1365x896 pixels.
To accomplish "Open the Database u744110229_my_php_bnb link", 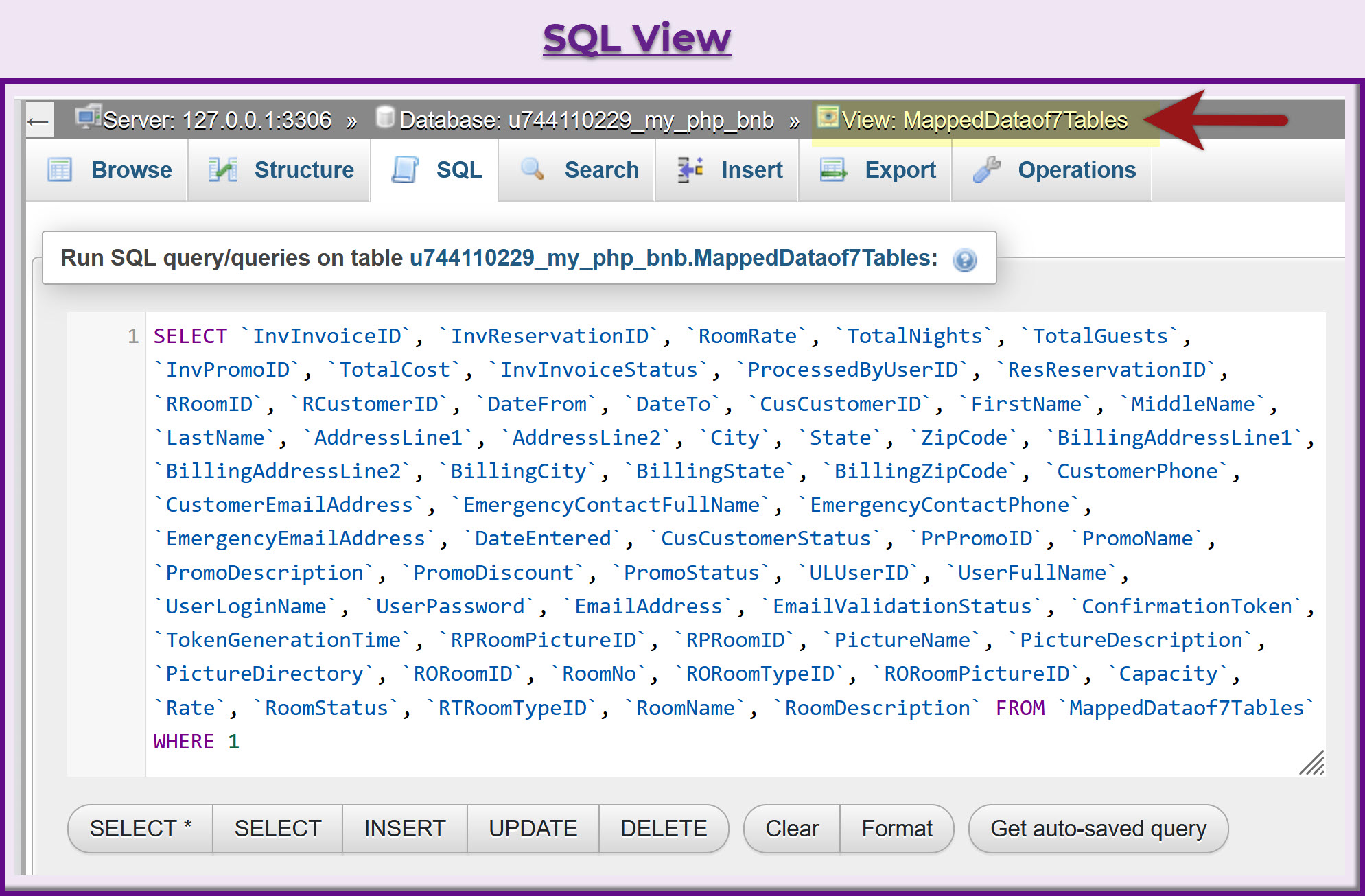I will point(585,120).
